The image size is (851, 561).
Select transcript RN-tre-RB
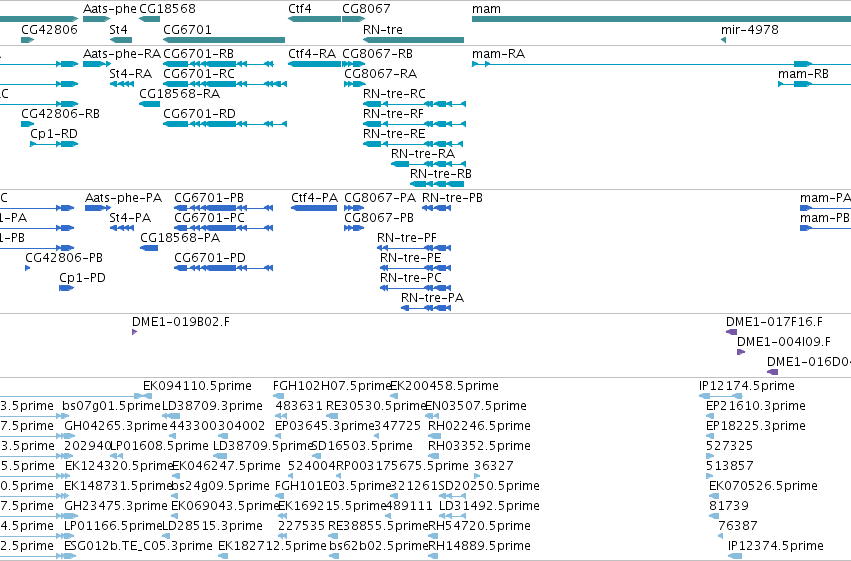pyautogui.click(x=437, y=184)
